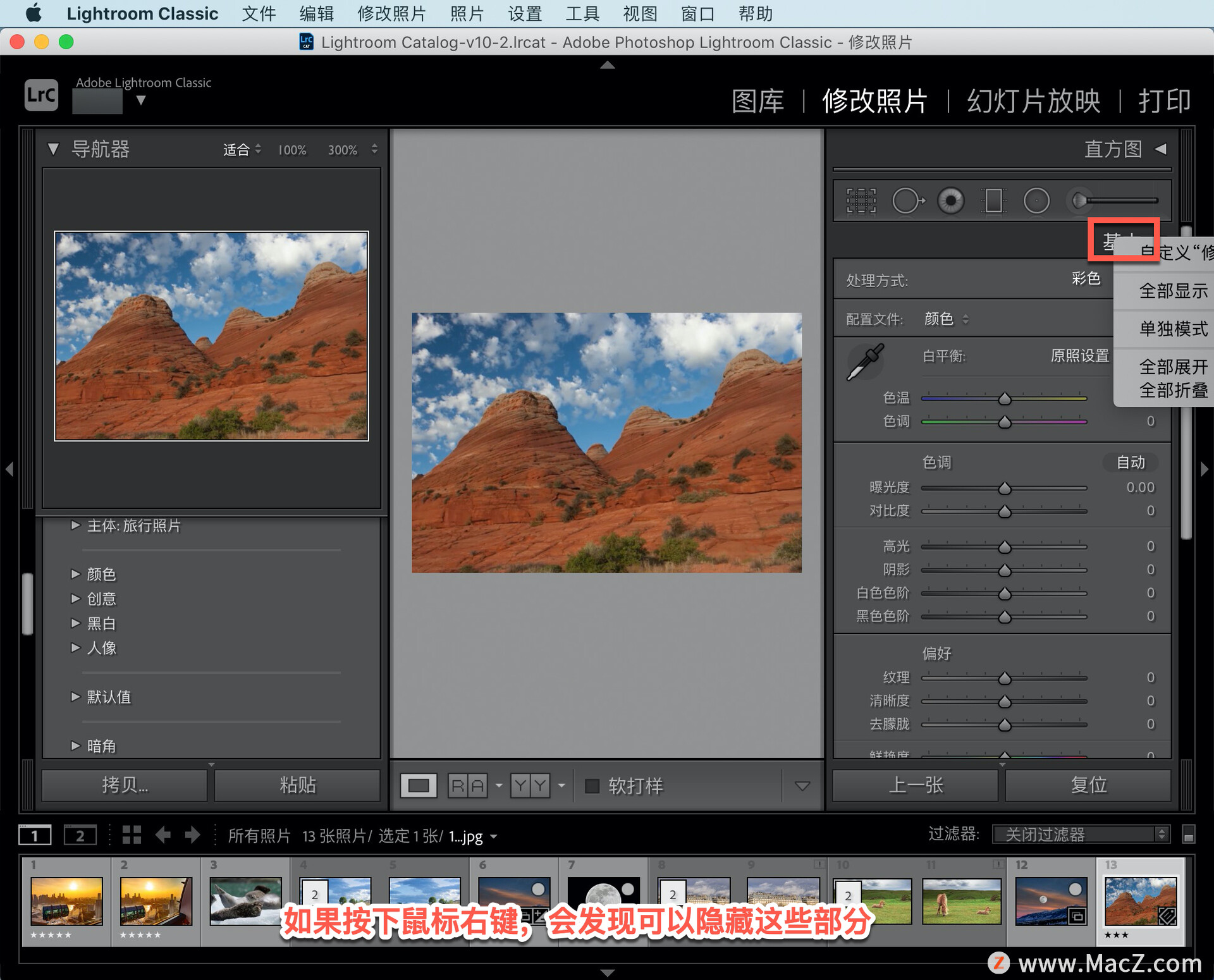Open Grid view from filmstrip bar
The width and height of the screenshot is (1214, 980).
132,835
